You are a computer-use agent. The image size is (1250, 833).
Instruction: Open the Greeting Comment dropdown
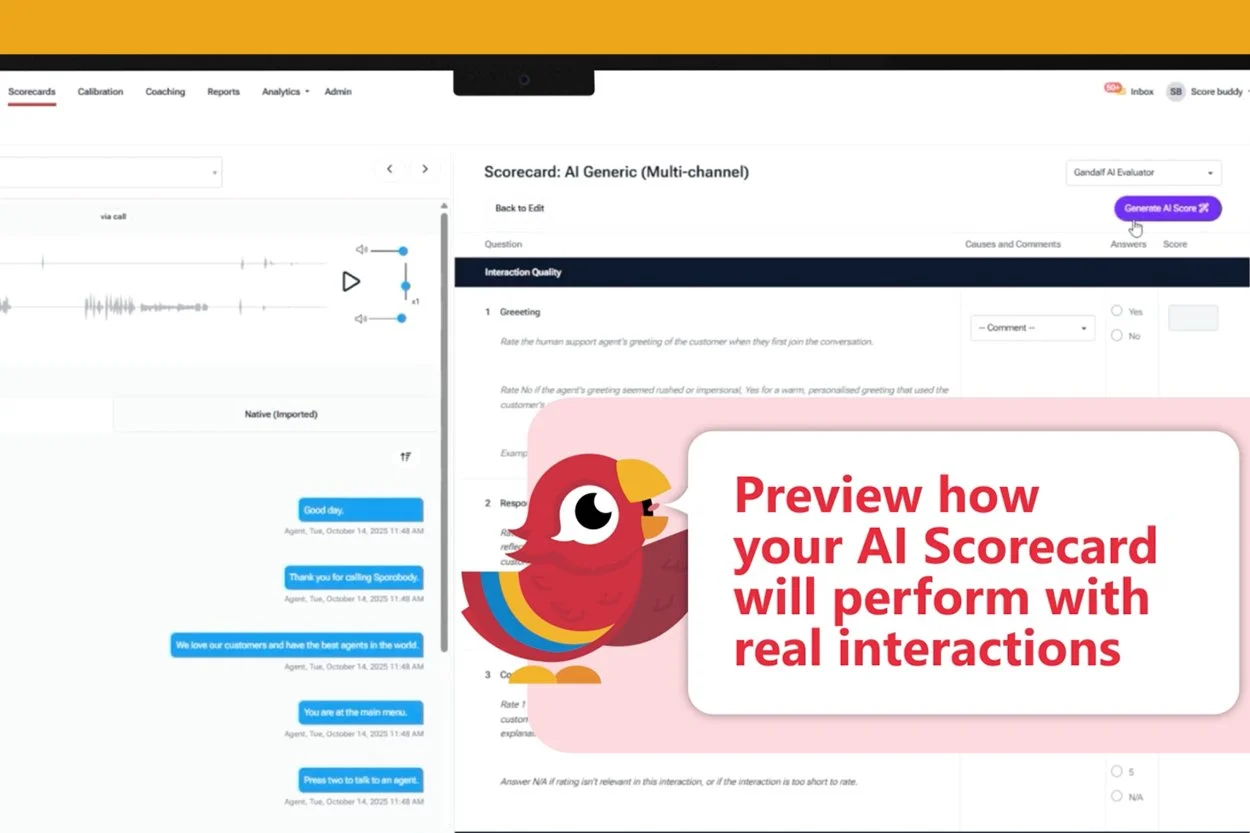click(x=1032, y=328)
